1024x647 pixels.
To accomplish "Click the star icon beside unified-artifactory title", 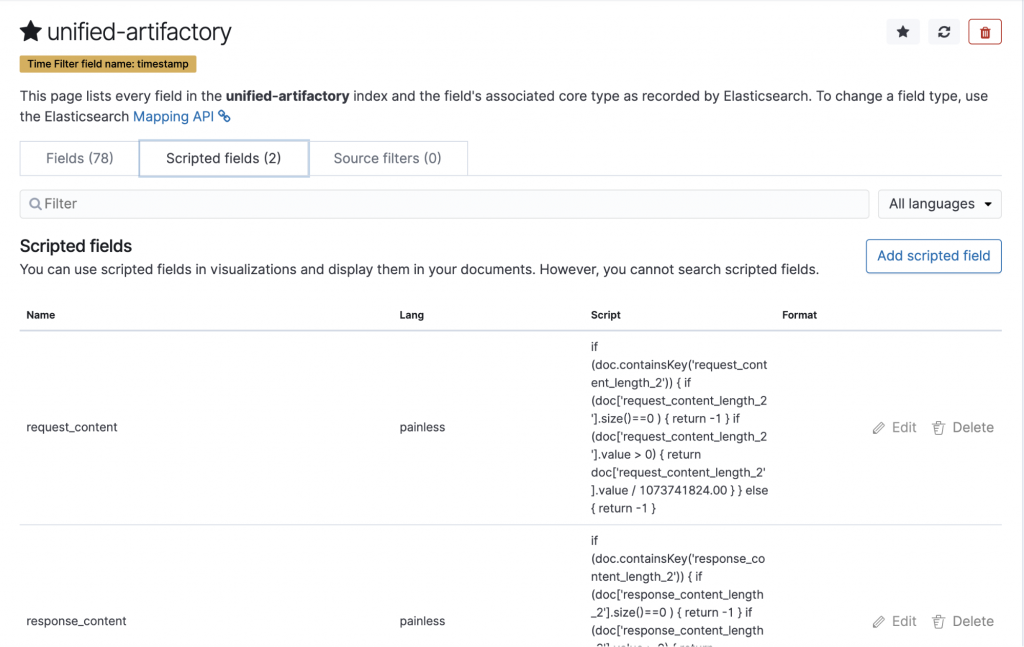I will (x=31, y=32).
